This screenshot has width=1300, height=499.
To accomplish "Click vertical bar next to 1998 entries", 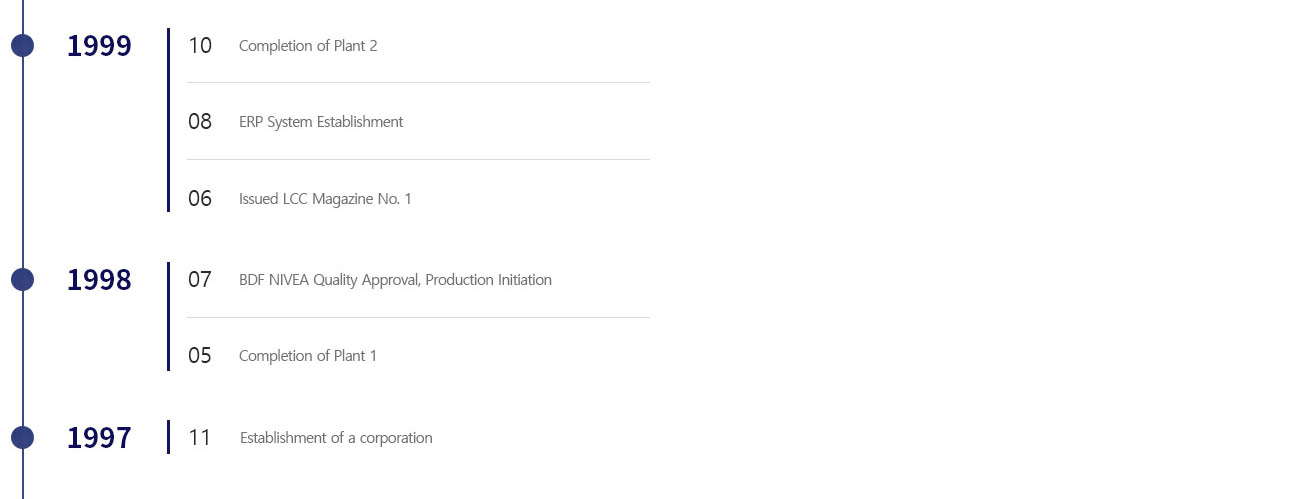I will (x=169, y=316).
